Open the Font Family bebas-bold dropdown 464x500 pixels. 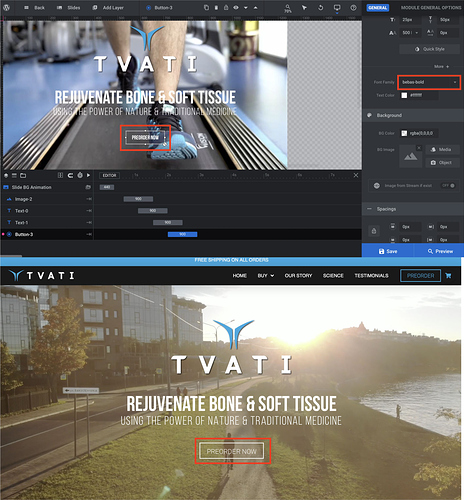[x=429, y=82]
